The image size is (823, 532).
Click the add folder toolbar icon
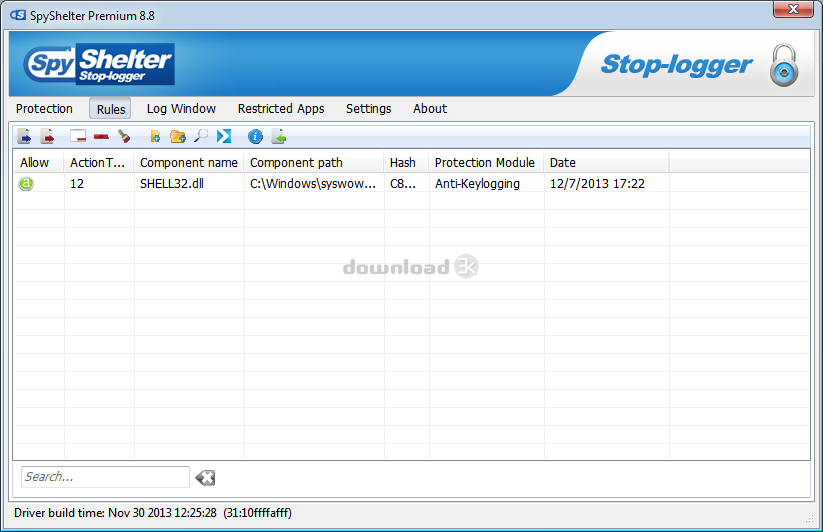pos(178,136)
